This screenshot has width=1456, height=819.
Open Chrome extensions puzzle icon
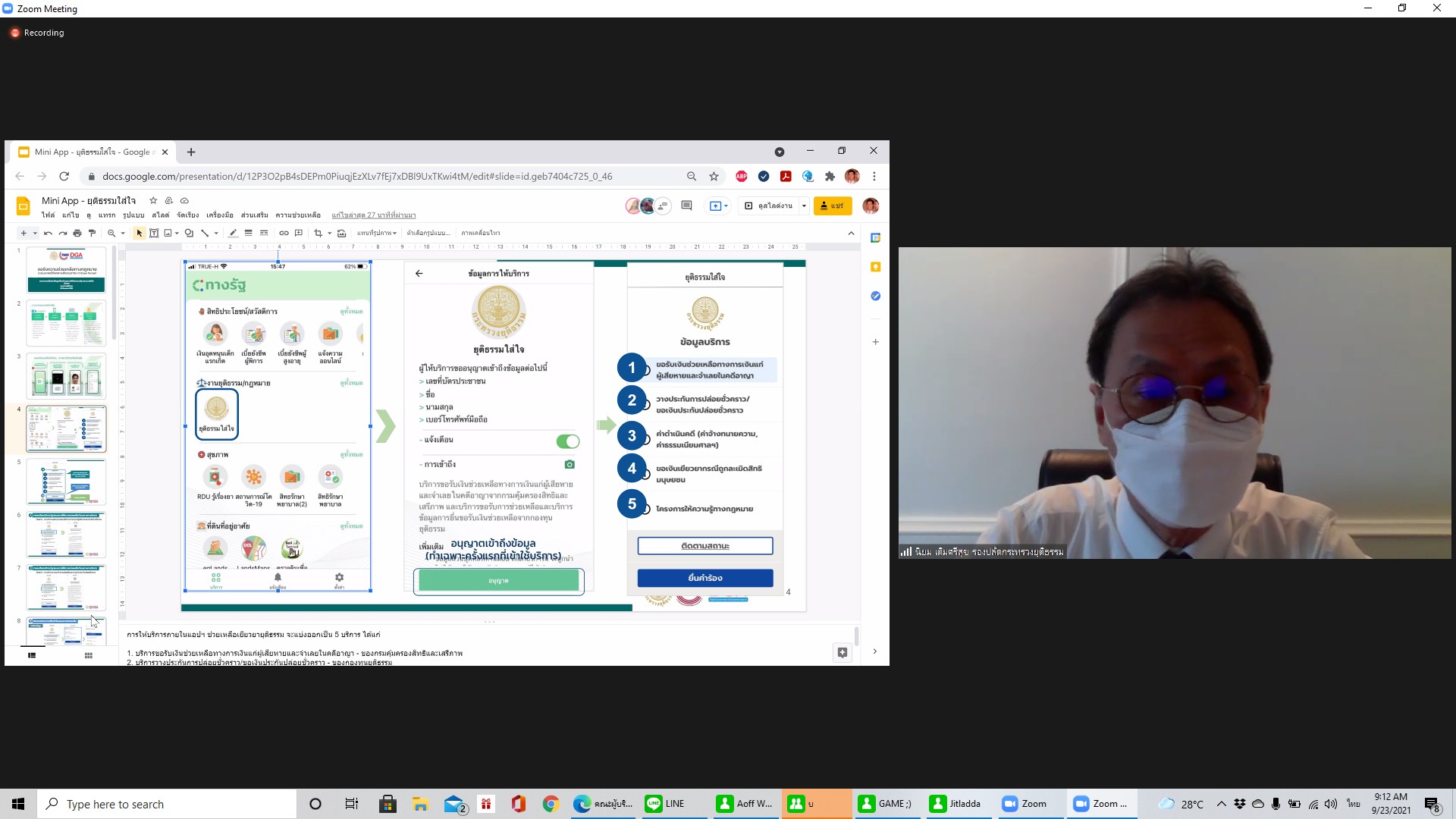[x=830, y=176]
